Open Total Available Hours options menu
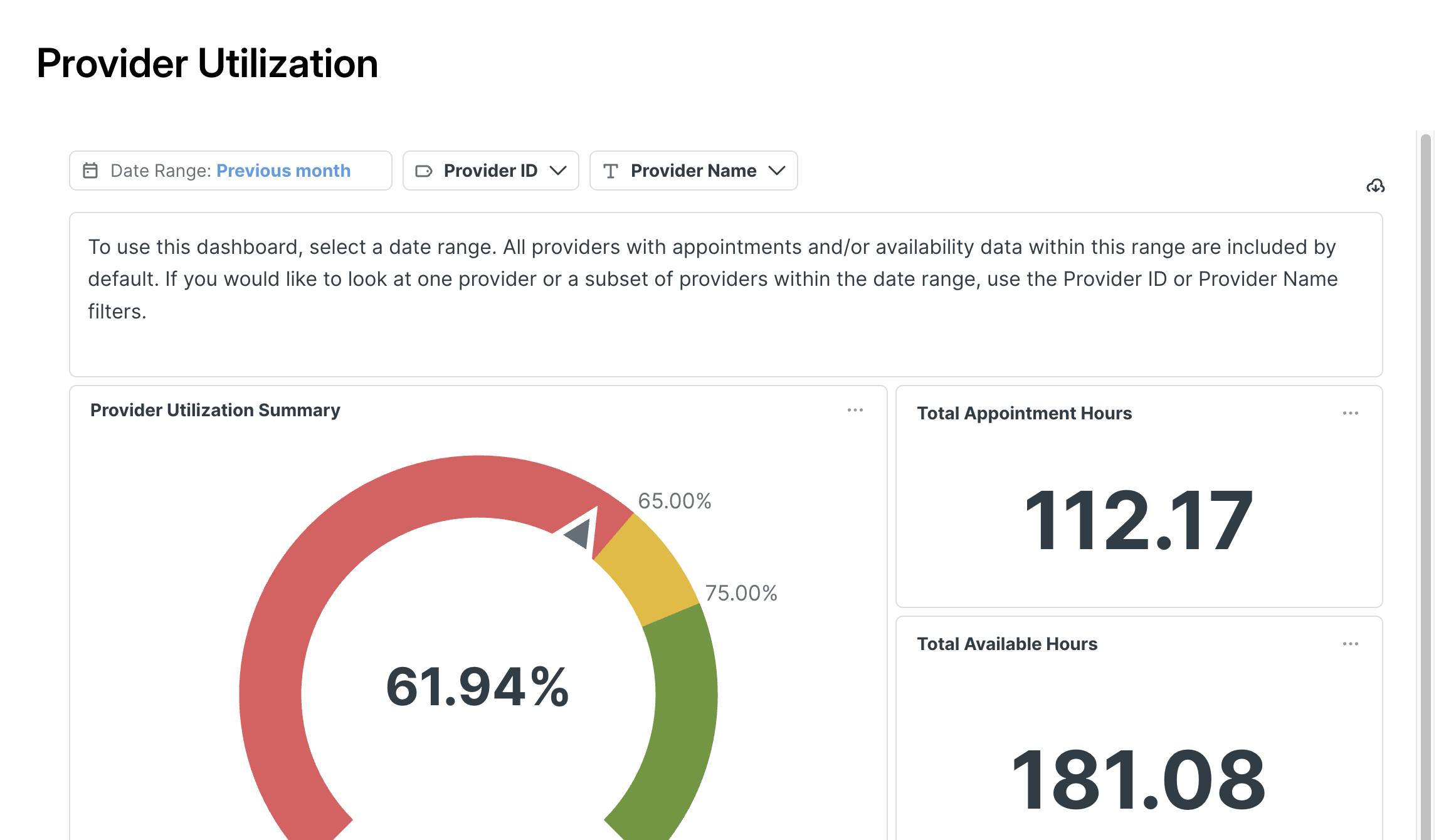Viewport: 1456px width, 840px height. (1351, 644)
